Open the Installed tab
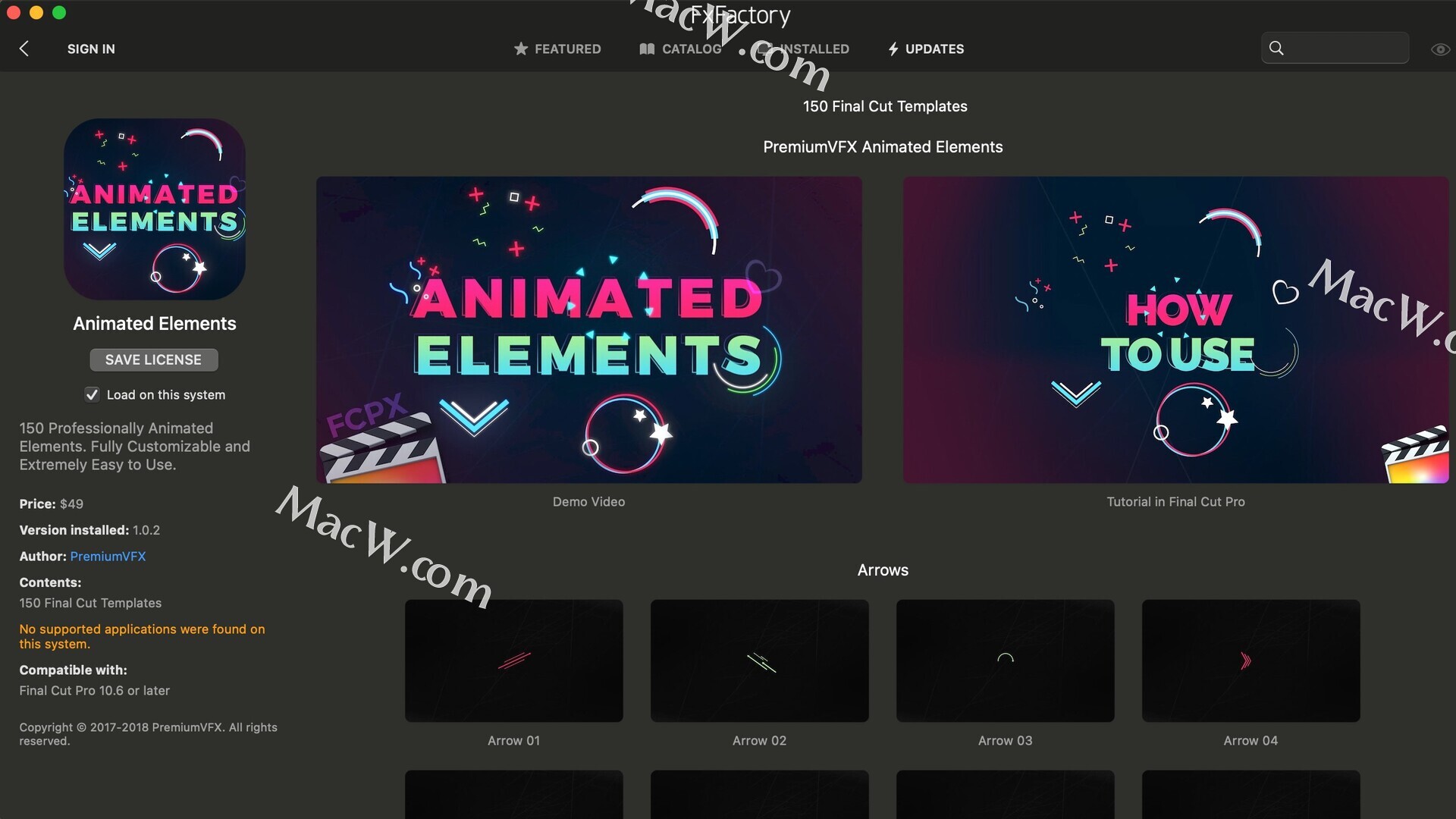This screenshot has width=1456, height=819. (x=804, y=49)
